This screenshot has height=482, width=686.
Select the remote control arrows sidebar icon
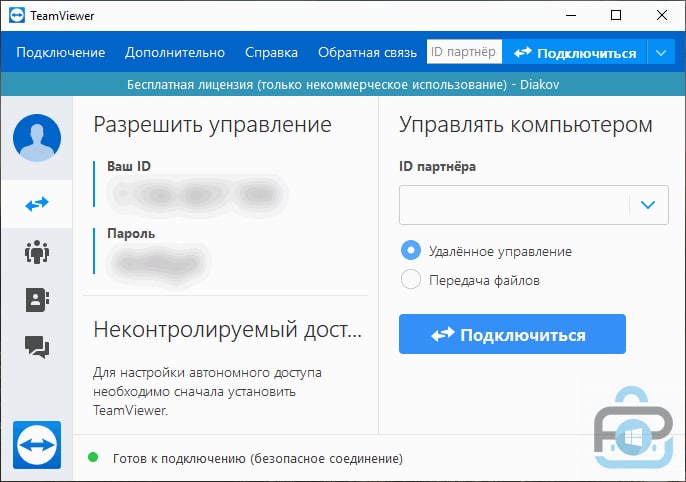37,204
